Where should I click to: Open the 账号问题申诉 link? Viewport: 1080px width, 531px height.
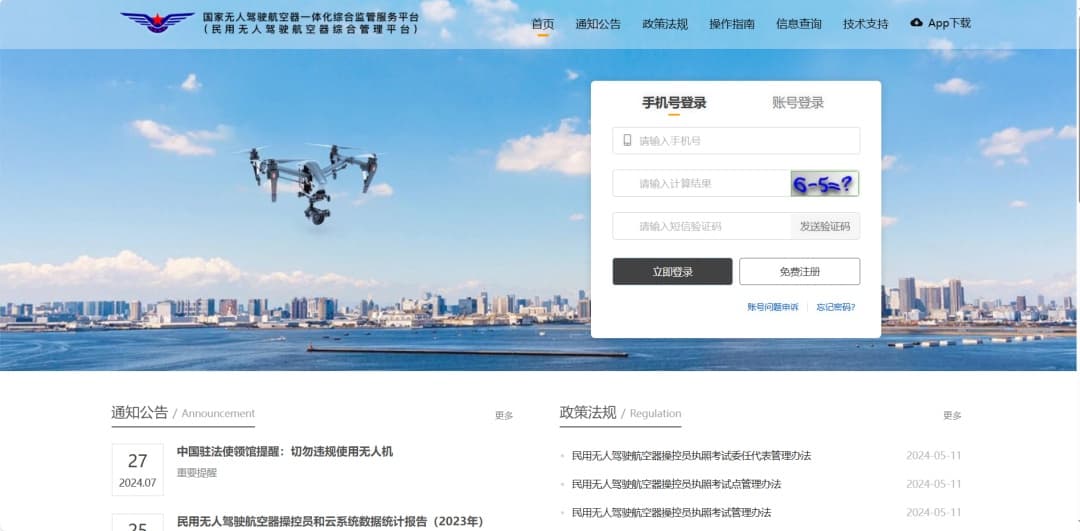pyautogui.click(x=773, y=307)
